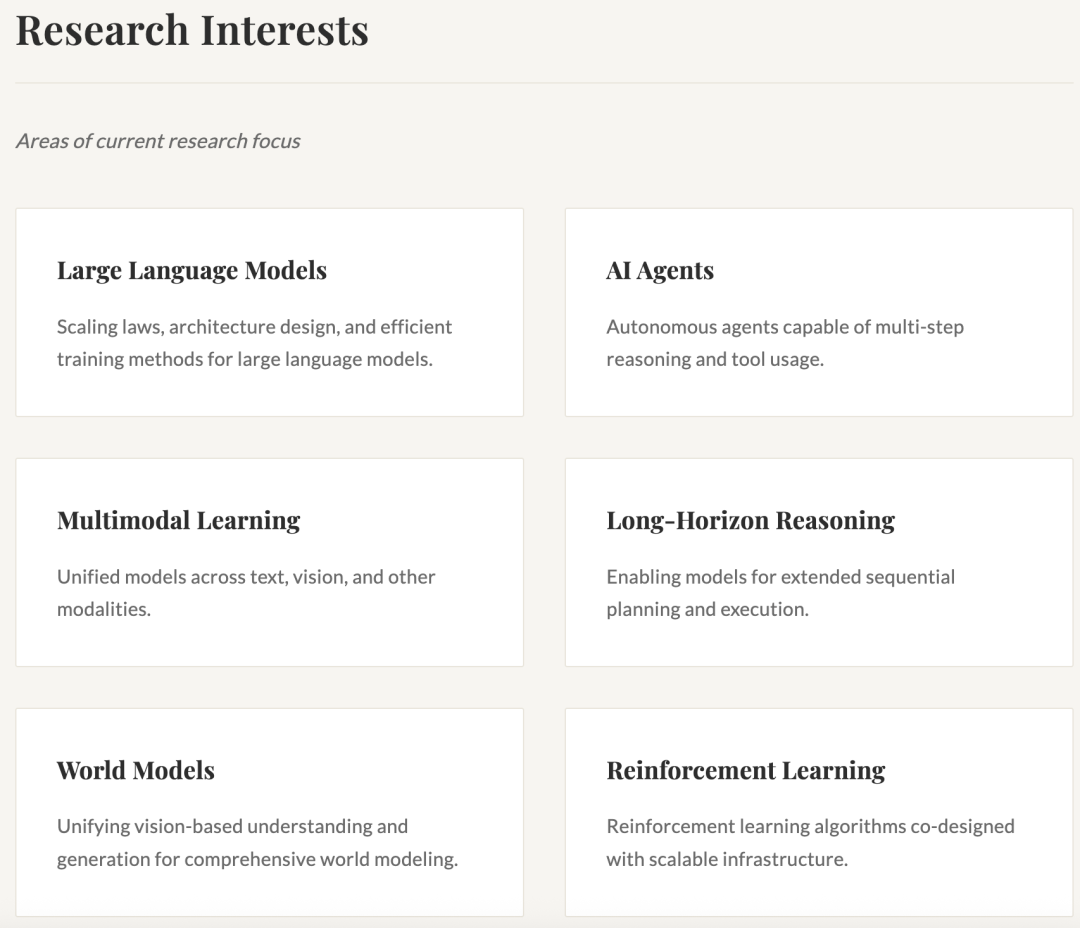Click the AI Agents heading
1080x928 pixels.
click(x=660, y=270)
